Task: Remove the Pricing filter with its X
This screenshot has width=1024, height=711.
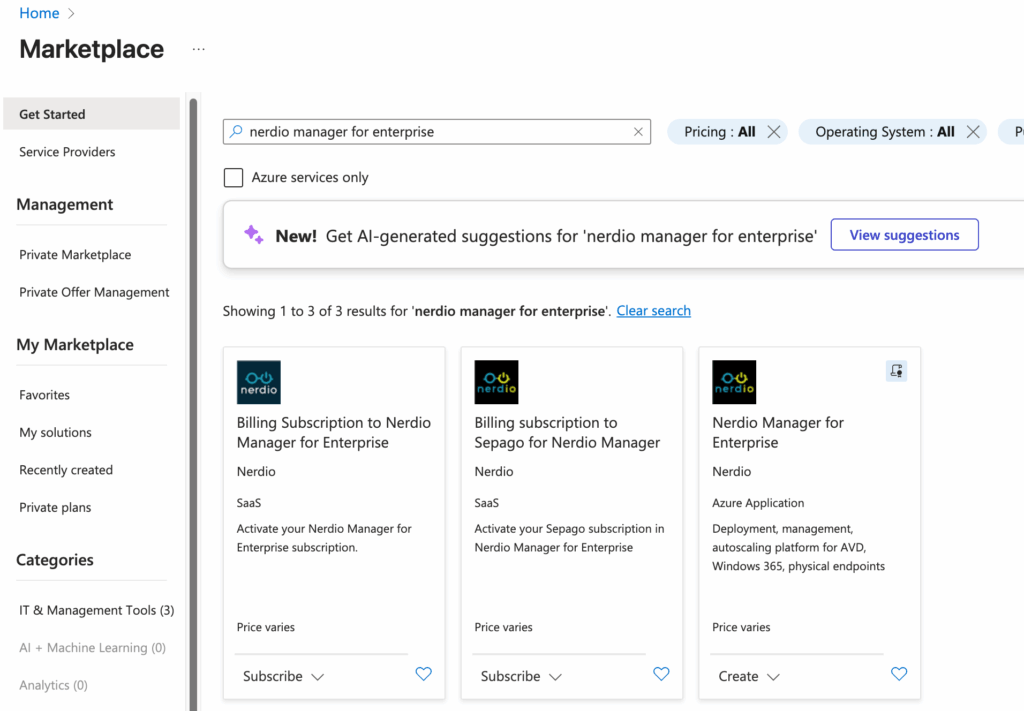Action: click(x=773, y=132)
